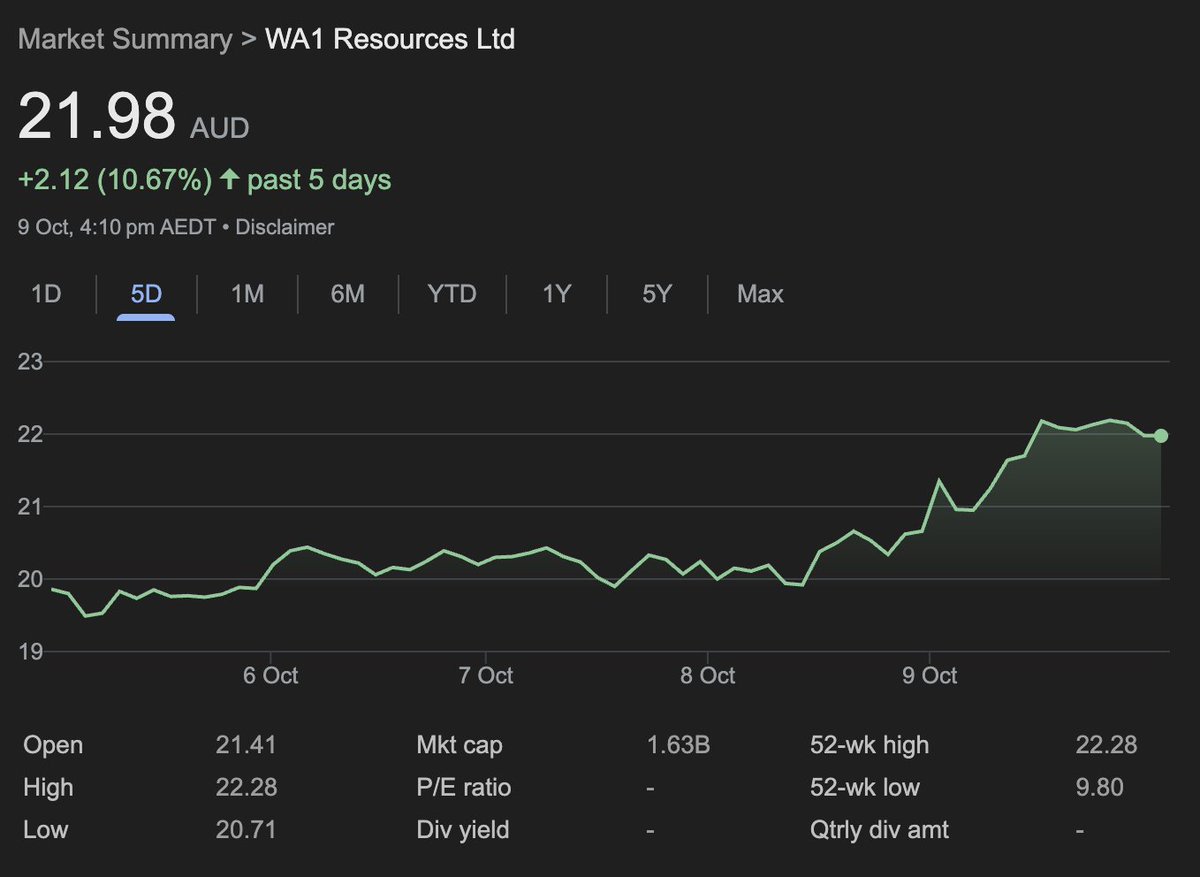Click the 9 Oct axis label
The height and width of the screenshot is (877, 1200).
tap(930, 675)
